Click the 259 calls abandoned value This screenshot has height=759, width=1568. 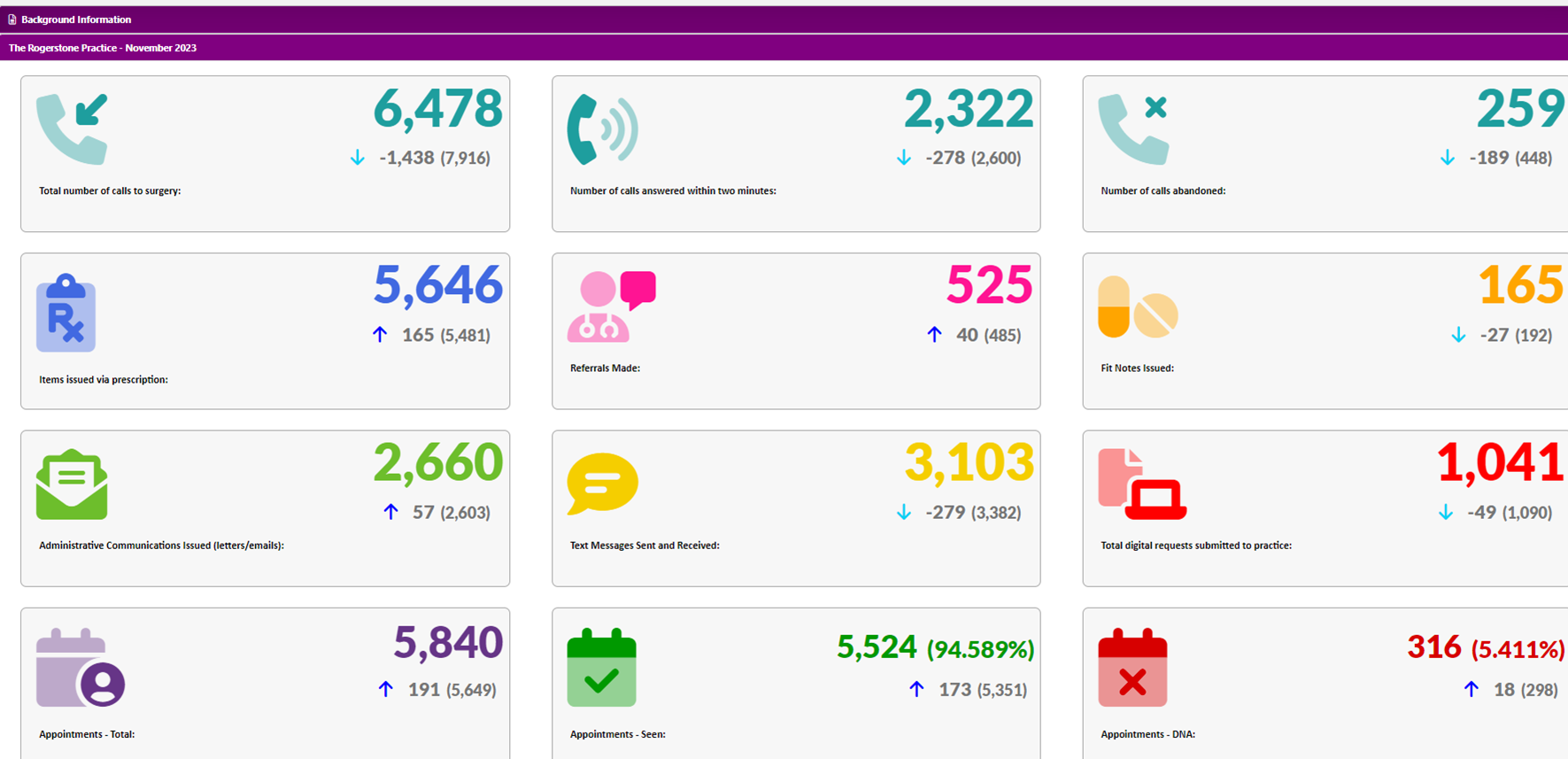pos(1520,109)
